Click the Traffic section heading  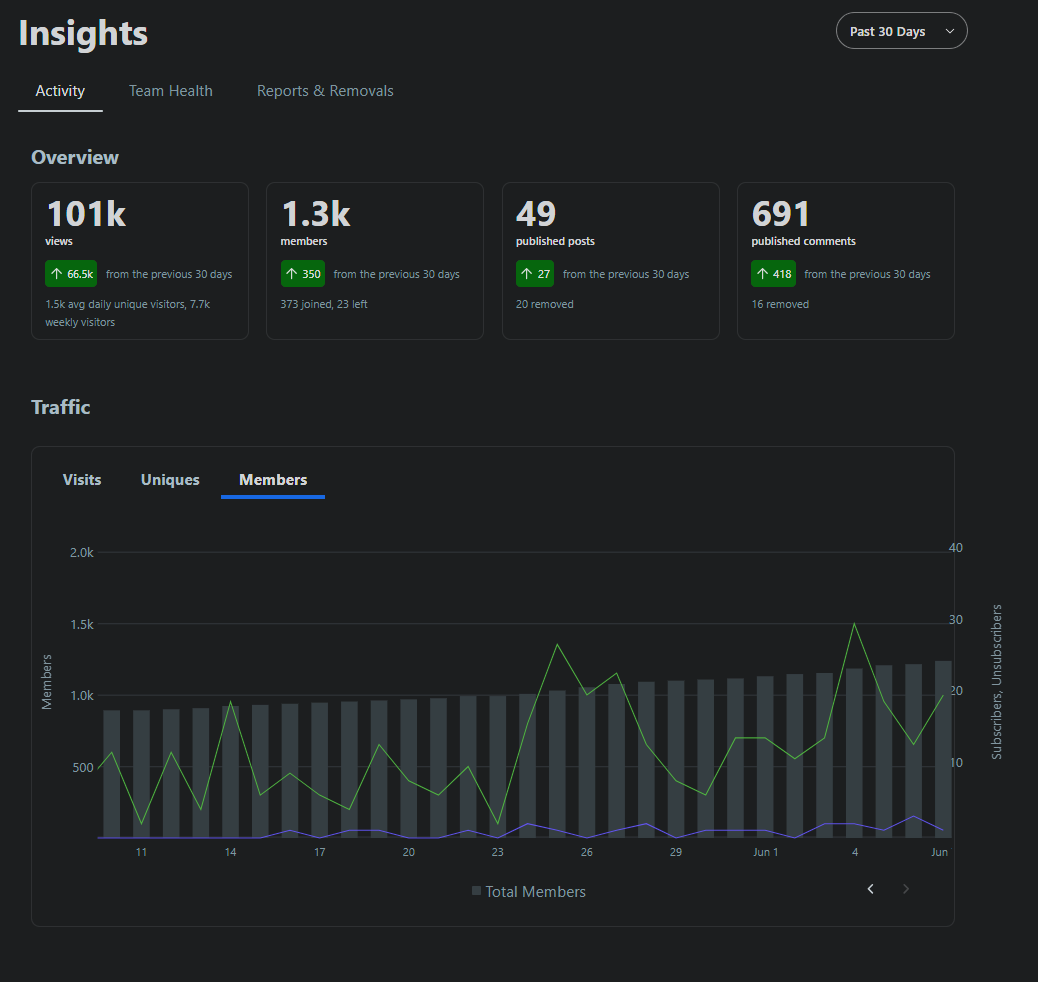(60, 407)
